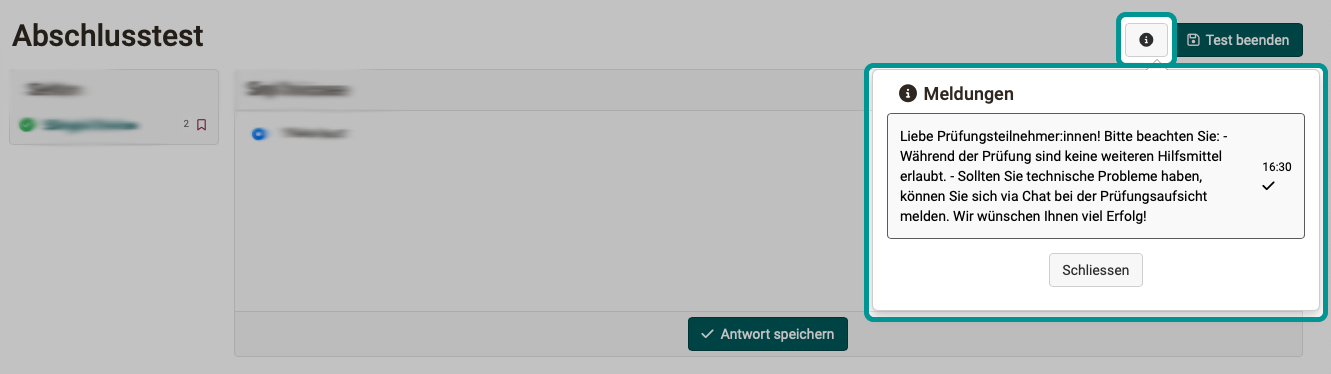1331x374 pixels.
Task: Click the read checkmark under 16:30
Action: click(1269, 186)
